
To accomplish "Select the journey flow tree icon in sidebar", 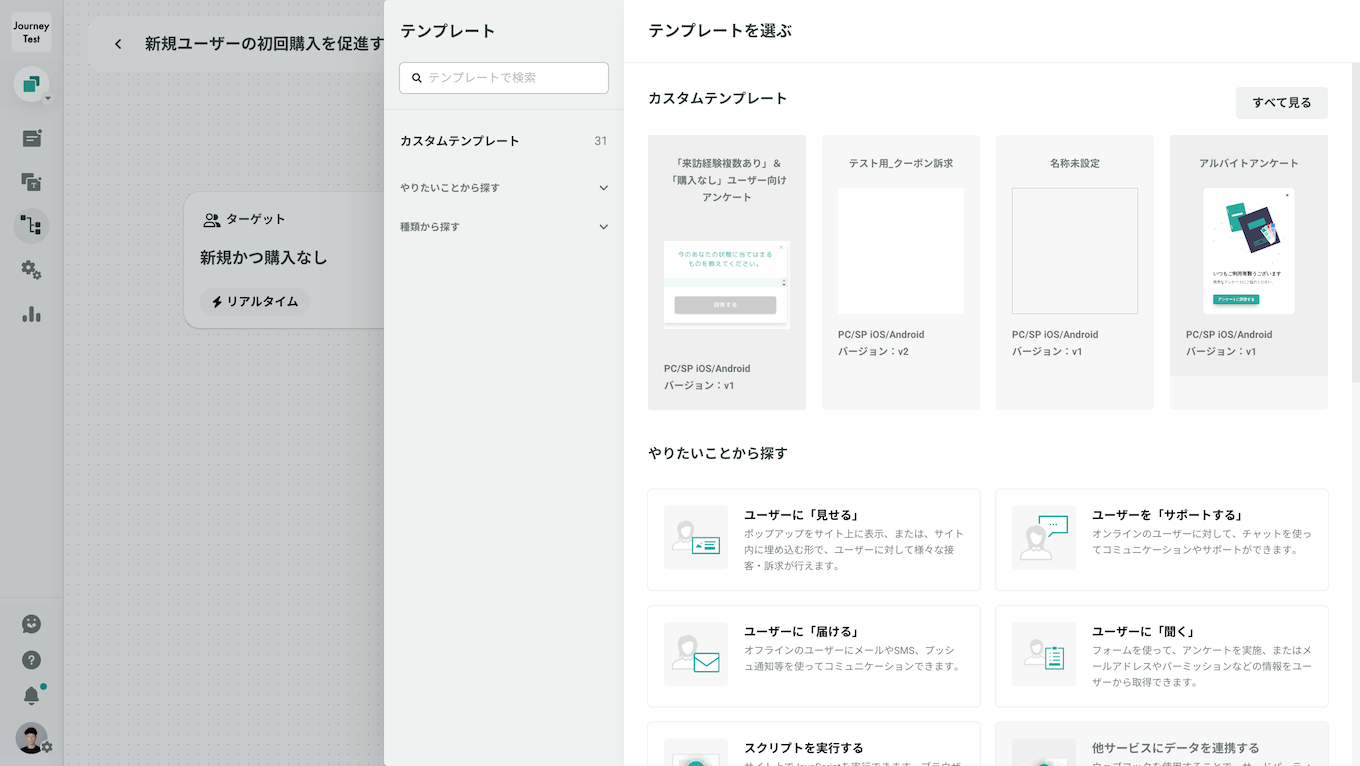I will click(32, 226).
